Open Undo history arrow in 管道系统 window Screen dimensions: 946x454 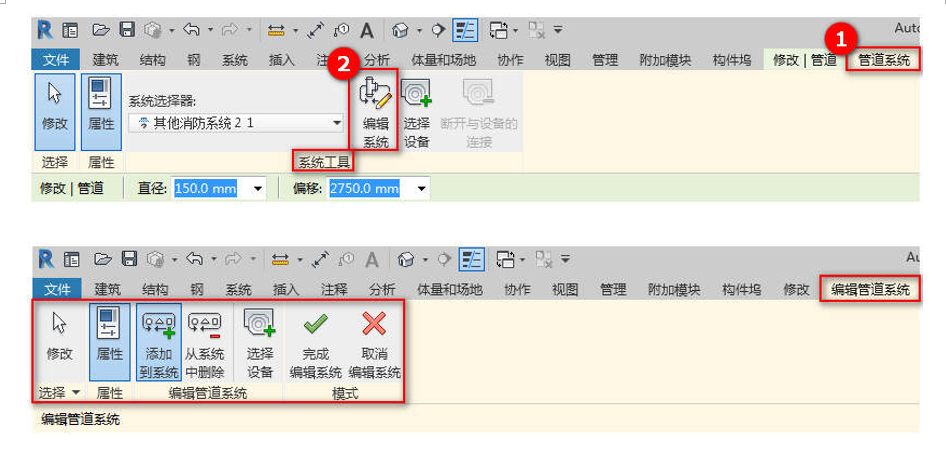(211, 29)
